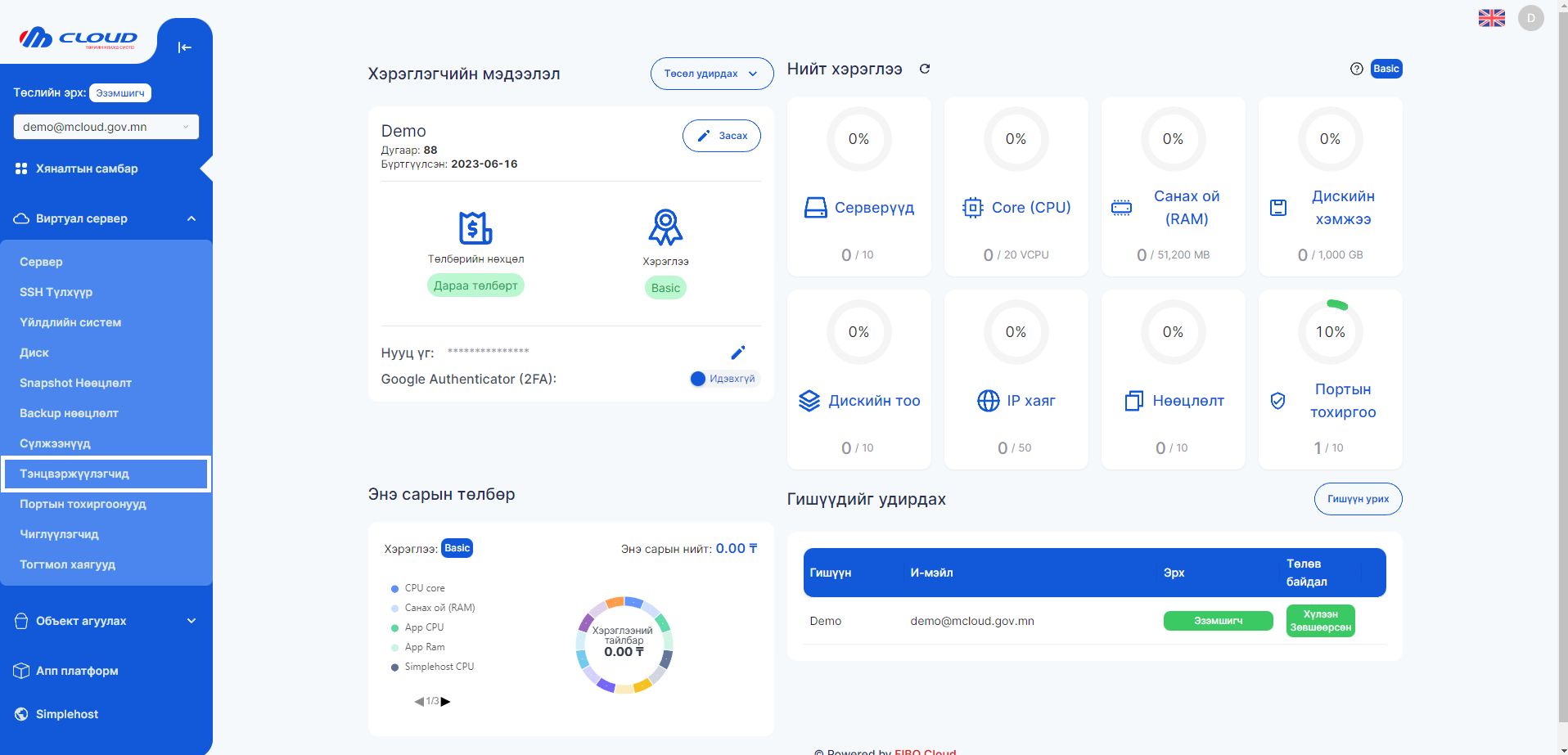Refresh the Нийт хэрэглээ statistics

[925, 69]
